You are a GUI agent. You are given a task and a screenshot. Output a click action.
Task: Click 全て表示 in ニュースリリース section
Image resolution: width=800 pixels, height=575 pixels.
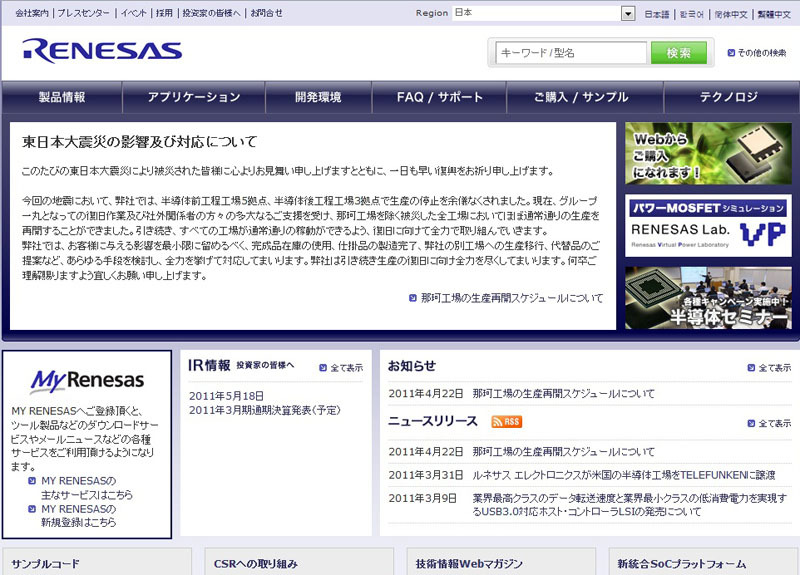click(774, 423)
